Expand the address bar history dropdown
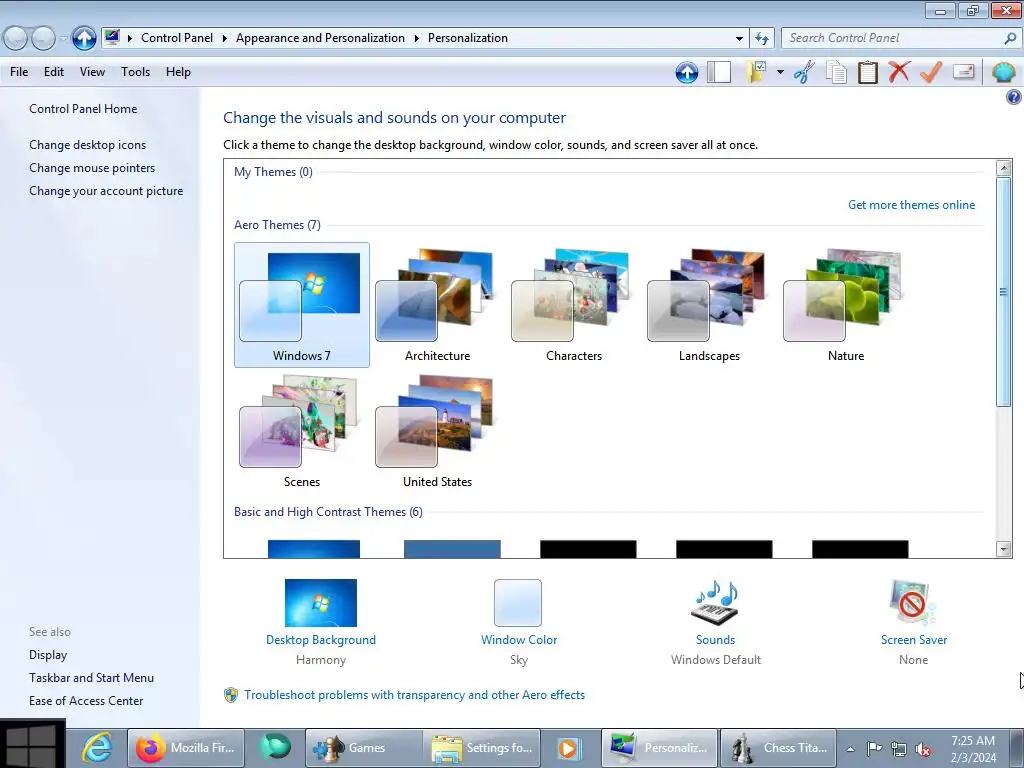The width and height of the screenshot is (1024, 768). coord(739,39)
